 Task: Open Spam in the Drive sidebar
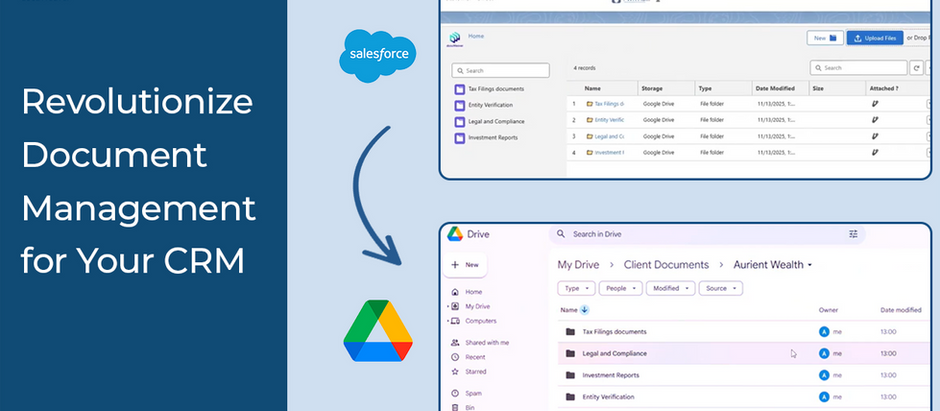click(x=466, y=394)
